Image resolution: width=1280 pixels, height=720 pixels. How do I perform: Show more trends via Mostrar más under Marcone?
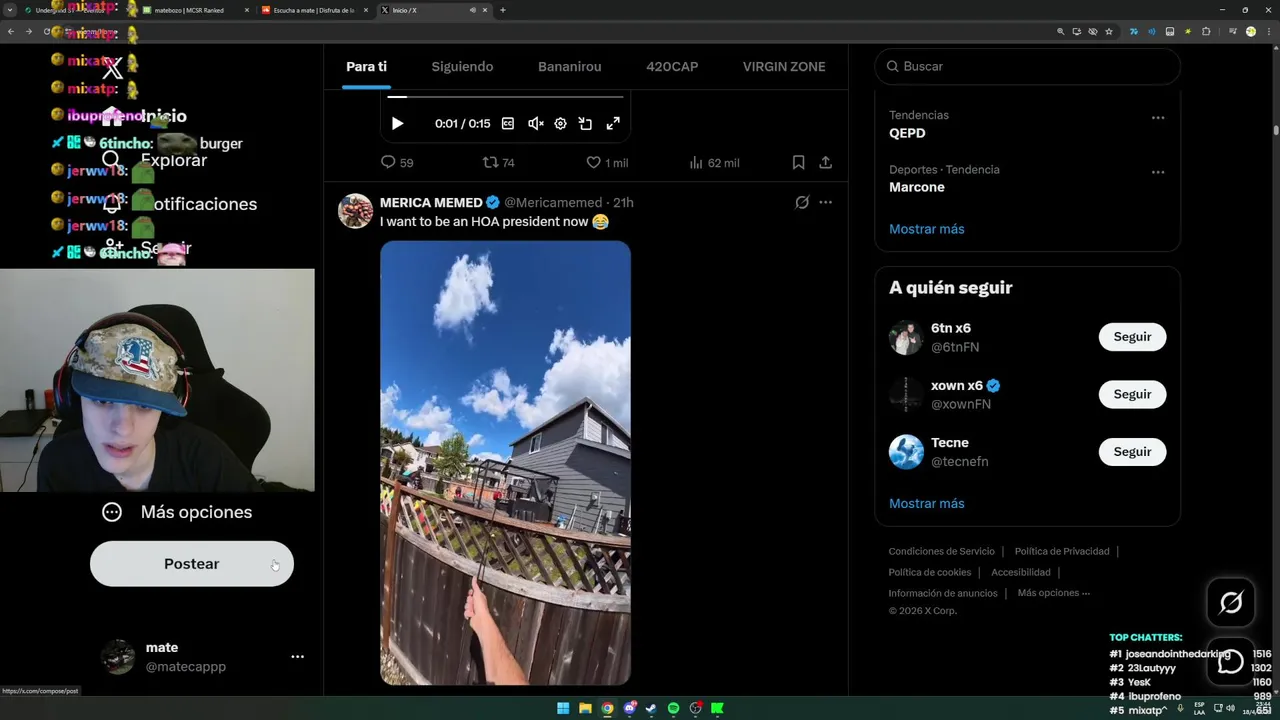pyautogui.click(x=927, y=229)
